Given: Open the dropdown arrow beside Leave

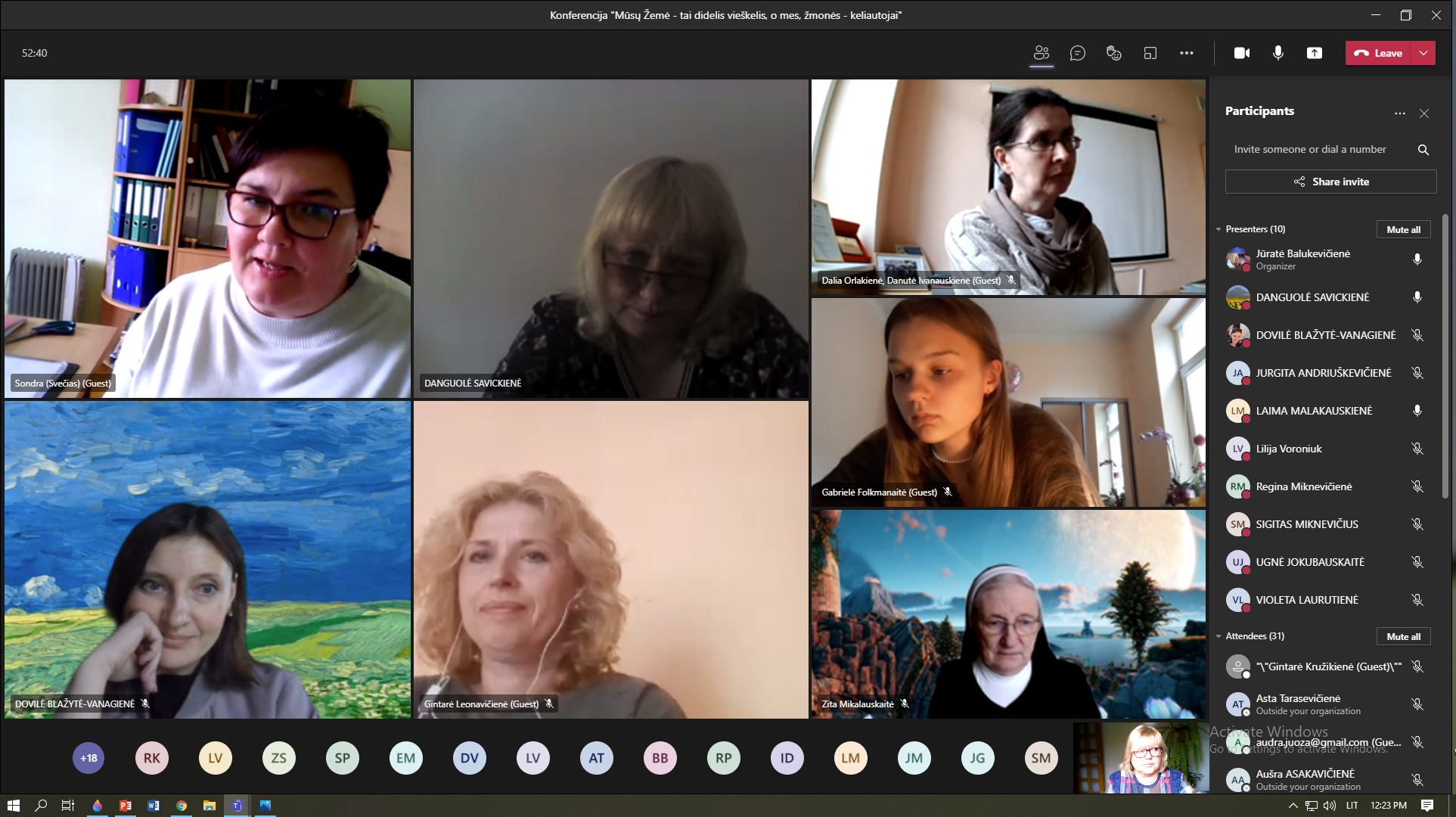Looking at the screenshot, I should point(1424,53).
